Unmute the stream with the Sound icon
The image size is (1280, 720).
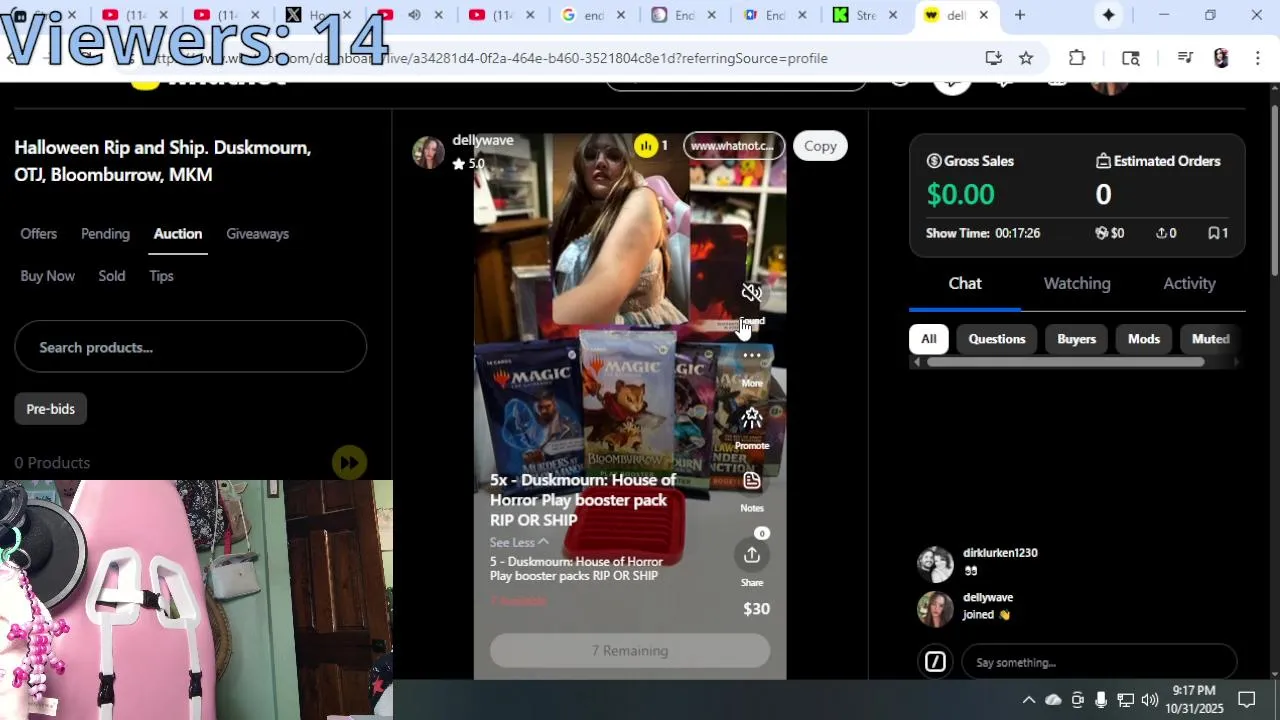(752, 292)
